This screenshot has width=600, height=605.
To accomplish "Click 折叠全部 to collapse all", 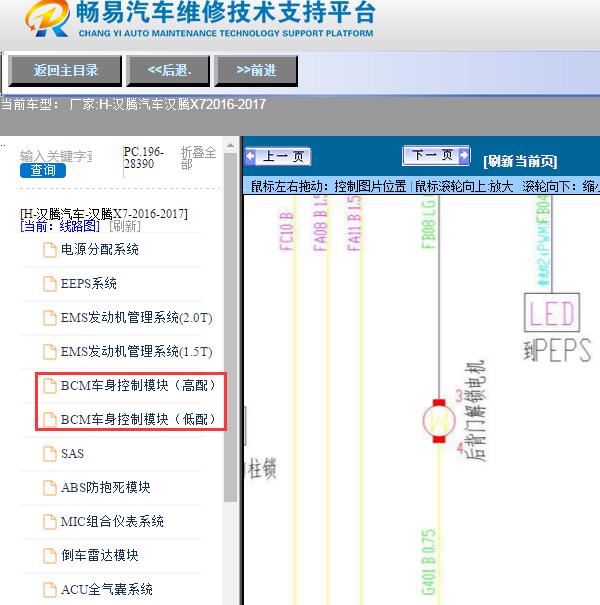I will tap(198, 158).
